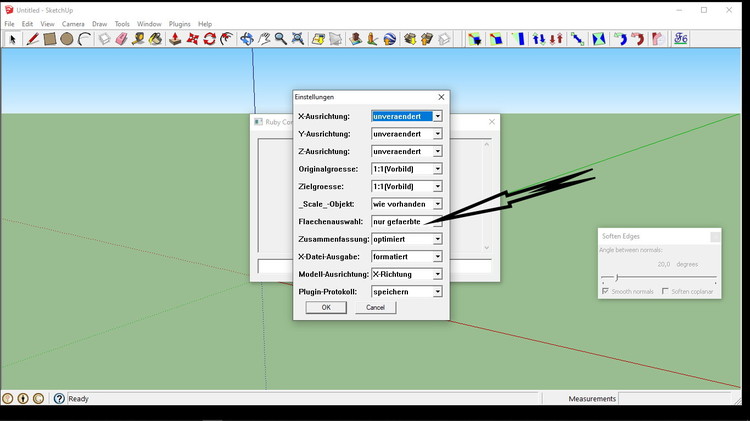
Task: Click the Paint Bucket tool
Action: click(156, 39)
